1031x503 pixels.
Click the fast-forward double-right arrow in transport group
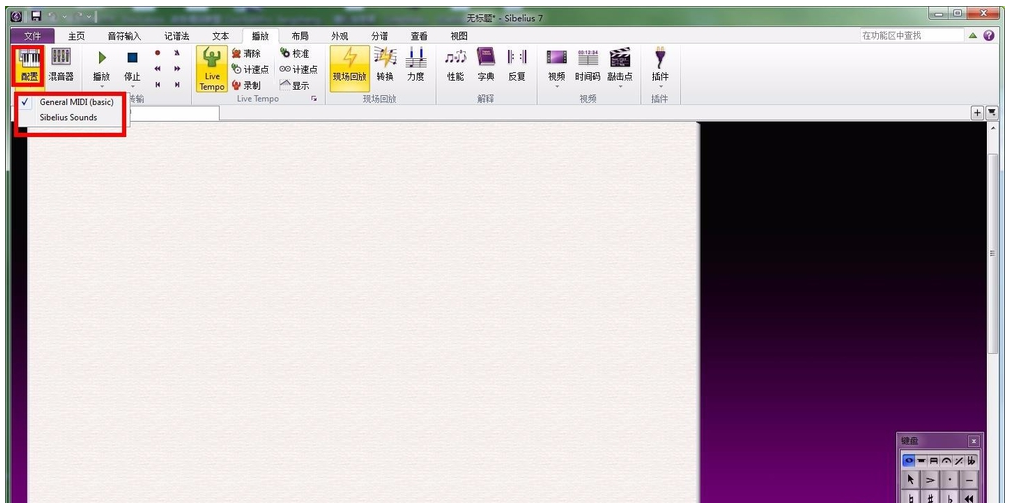pos(177,68)
